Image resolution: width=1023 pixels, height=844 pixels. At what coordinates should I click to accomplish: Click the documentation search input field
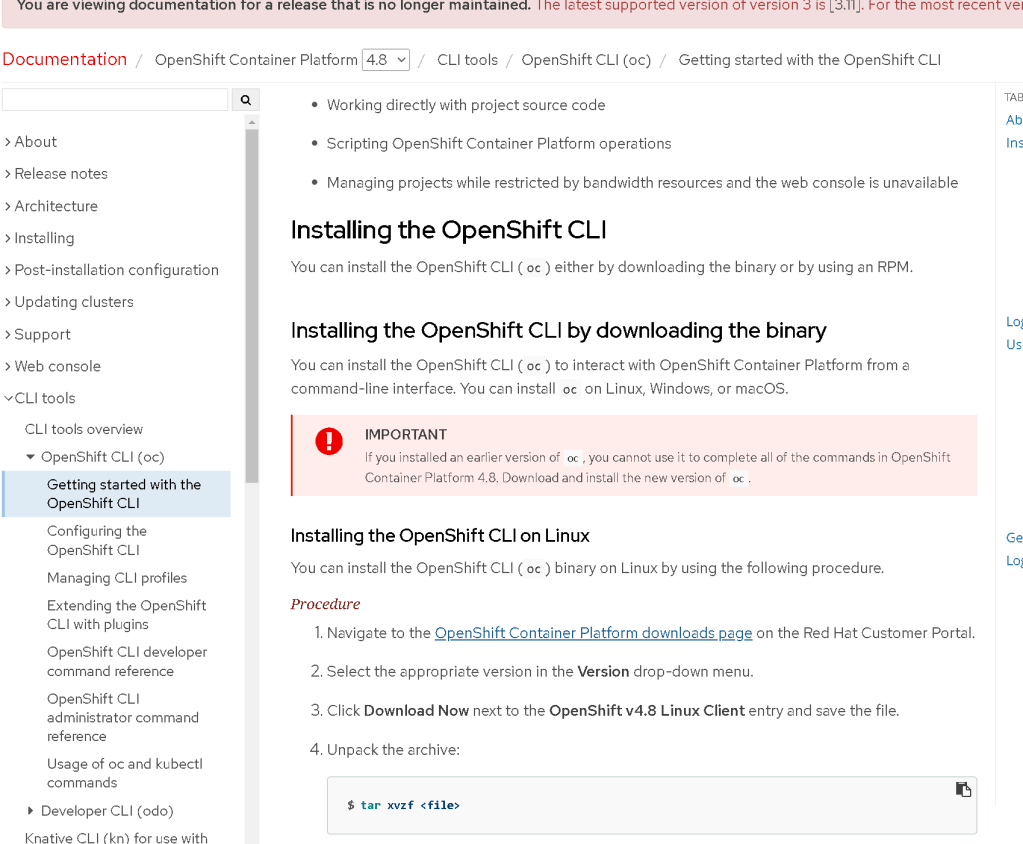coord(115,100)
